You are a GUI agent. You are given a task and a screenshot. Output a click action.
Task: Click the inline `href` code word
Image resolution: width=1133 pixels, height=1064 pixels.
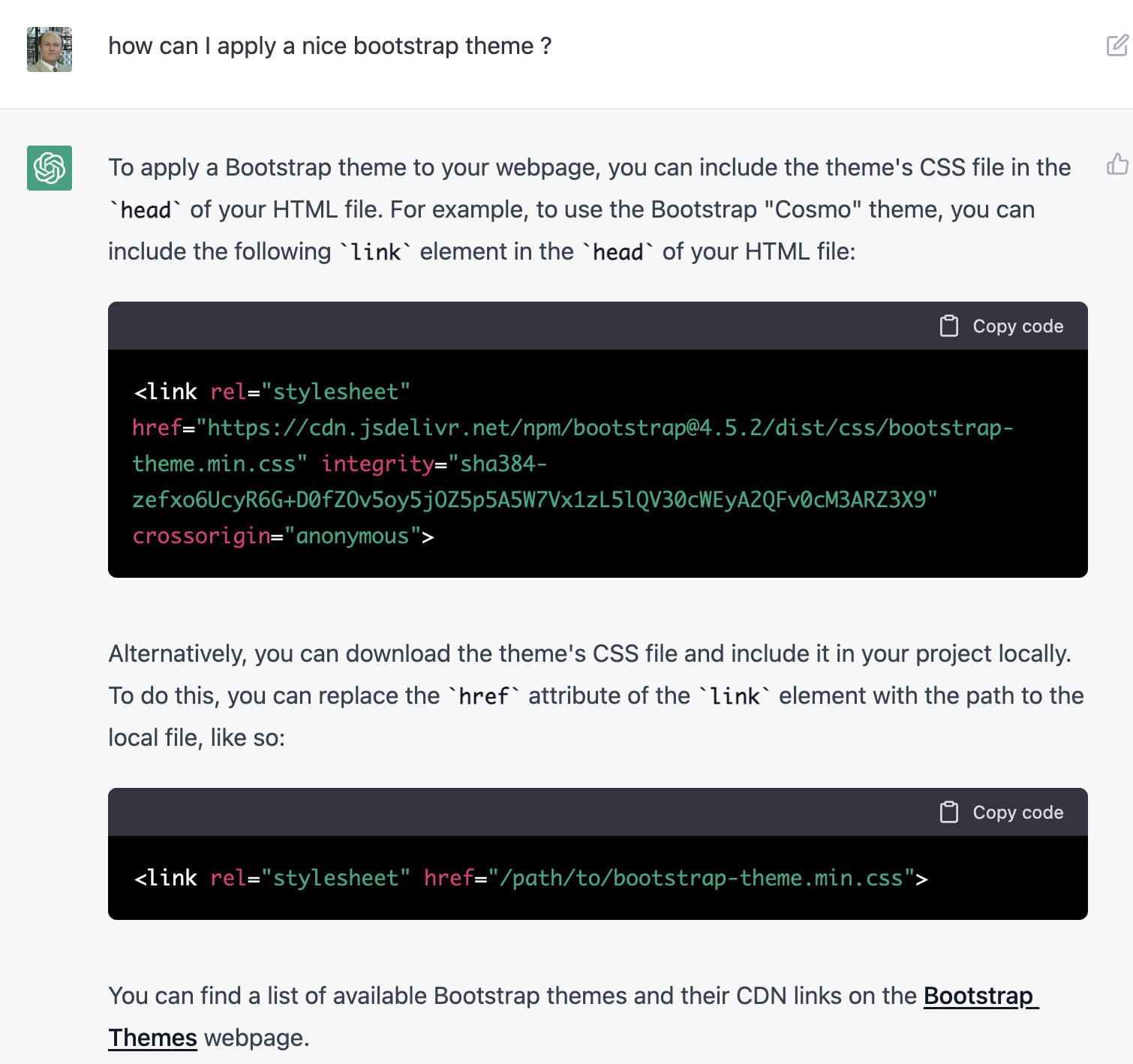pyautogui.click(x=484, y=697)
